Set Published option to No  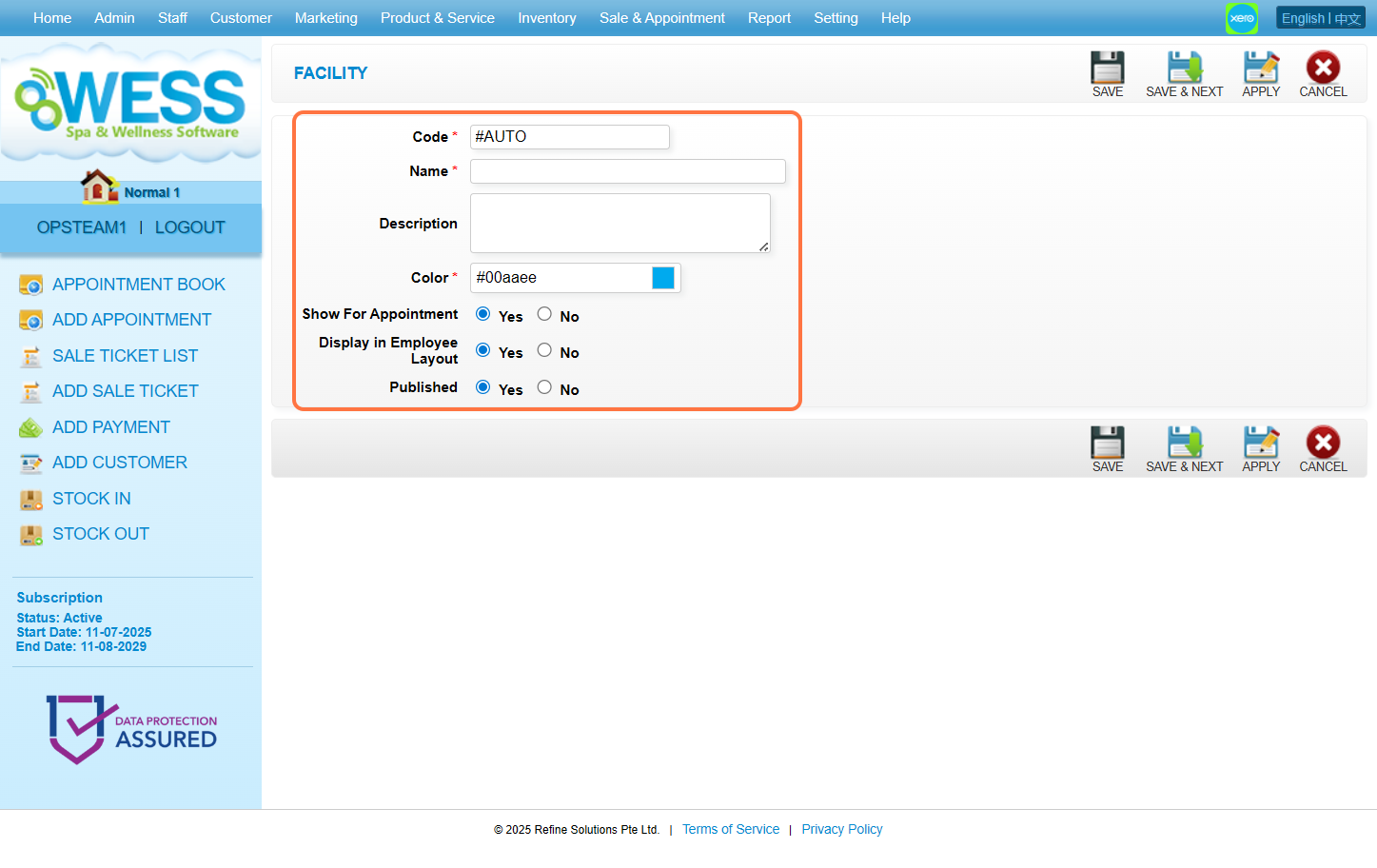click(x=544, y=387)
